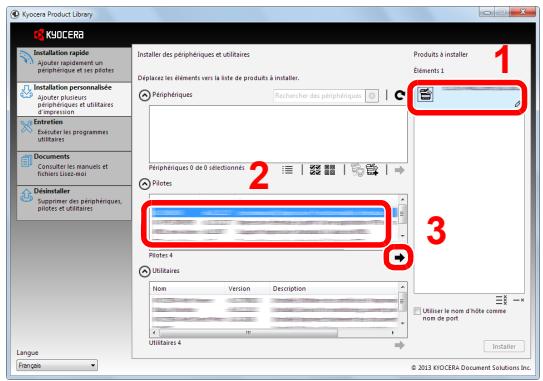
Task: Collapse the Pilotes section
Action: tap(144, 184)
